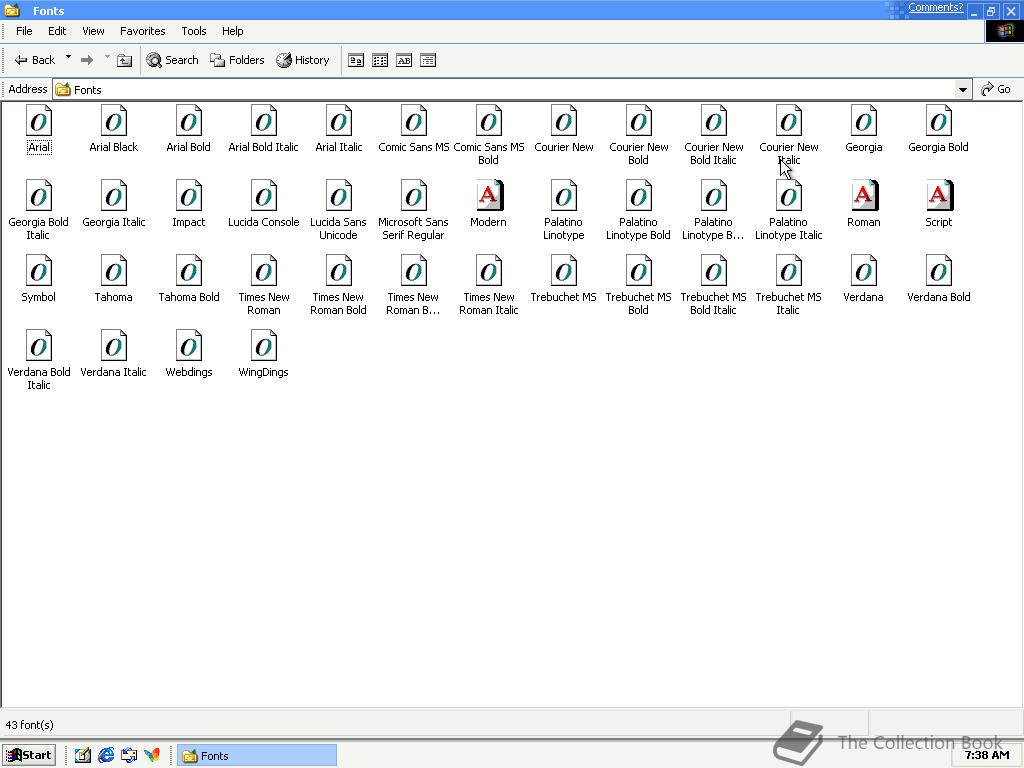
Task: Open the Forward history dropdown arrow
Action: click(x=107, y=57)
